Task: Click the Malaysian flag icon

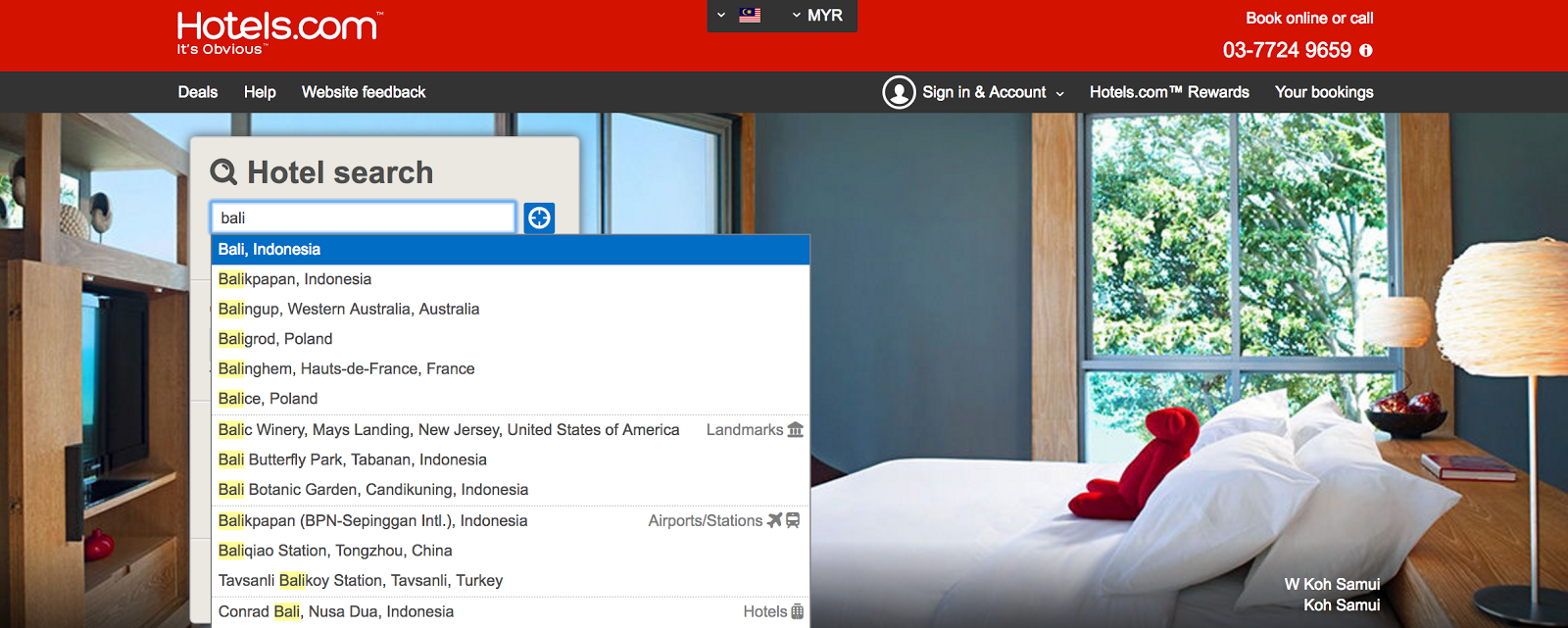Action: click(750, 15)
